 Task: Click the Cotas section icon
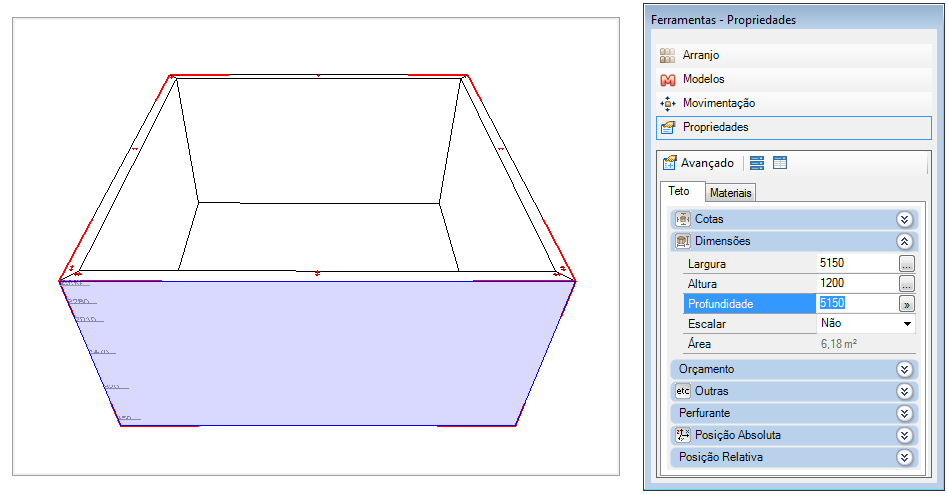pyautogui.click(x=683, y=219)
